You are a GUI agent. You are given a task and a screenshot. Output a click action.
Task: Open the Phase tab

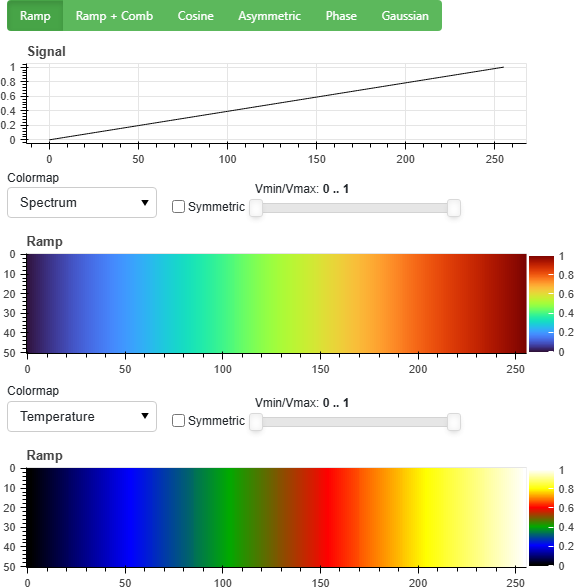coord(341,16)
